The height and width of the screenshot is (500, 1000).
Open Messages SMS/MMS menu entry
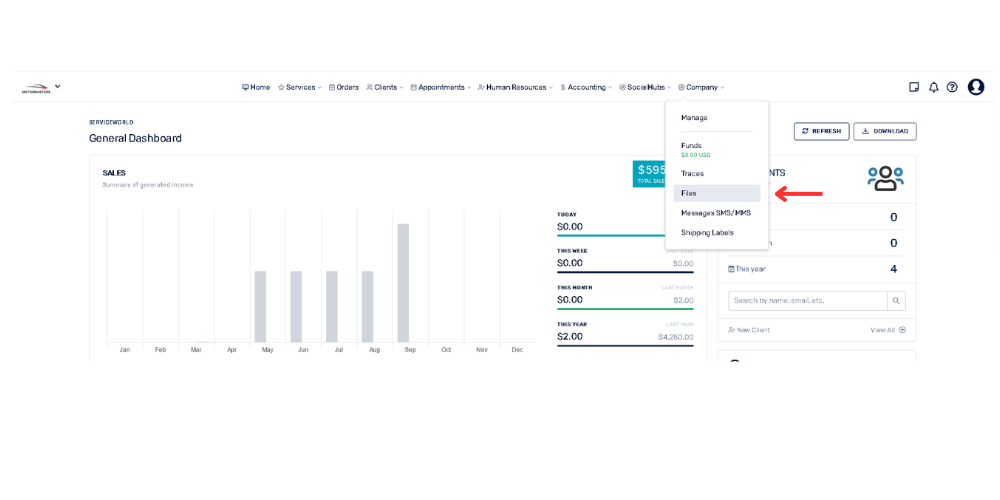(715, 213)
